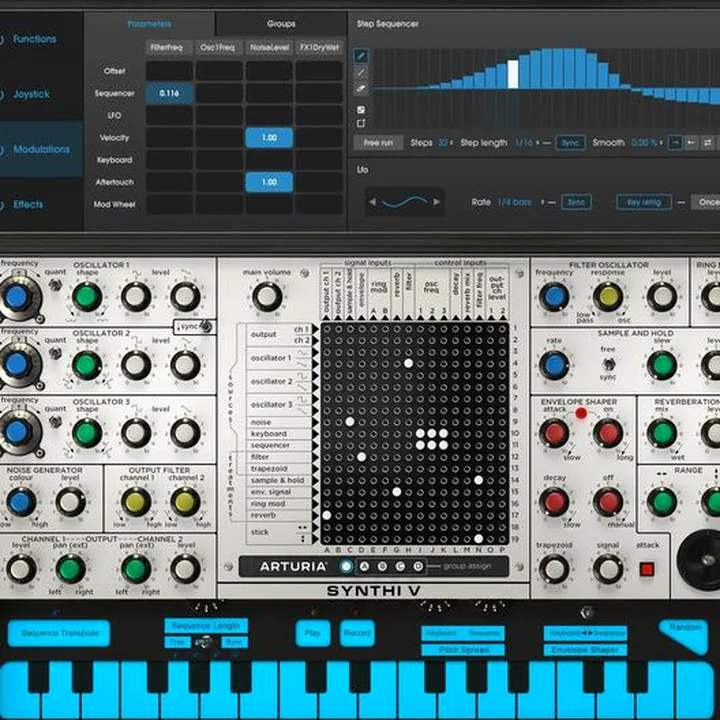Select group assign C
This screenshot has width=720, height=720.
(400, 567)
